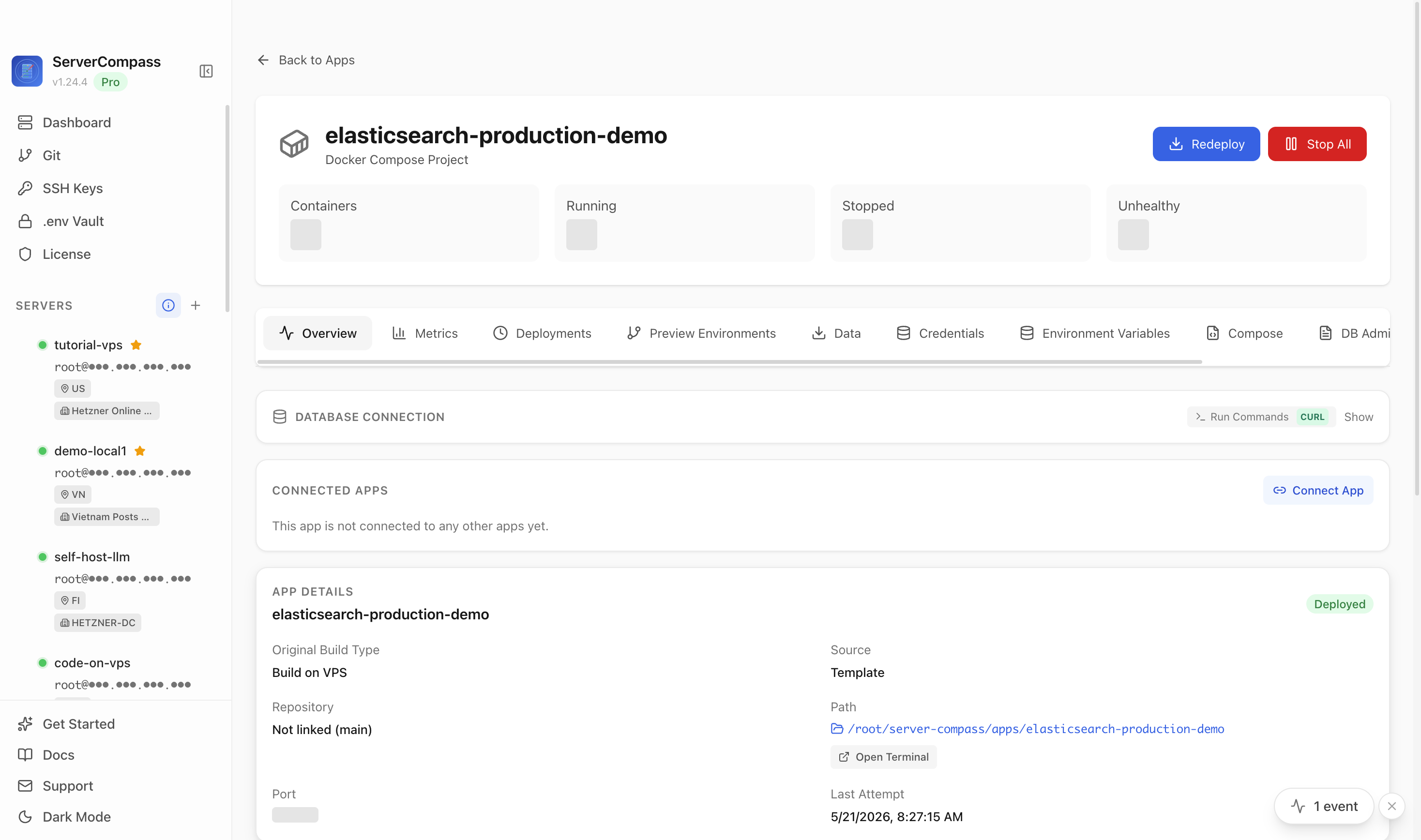
Task: Click the Vietnam Posts provider tag
Action: (106, 516)
